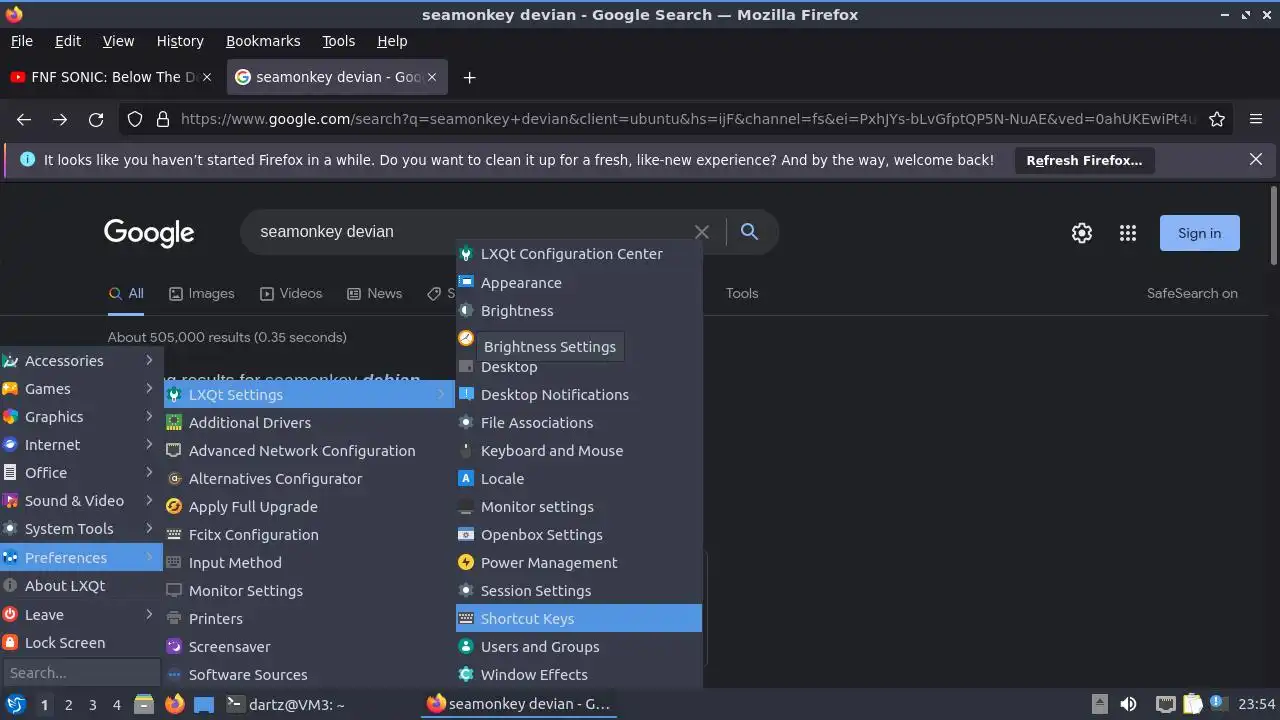Open Power Management entry
This screenshot has height=720, width=1280.
[x=579, y=562]
